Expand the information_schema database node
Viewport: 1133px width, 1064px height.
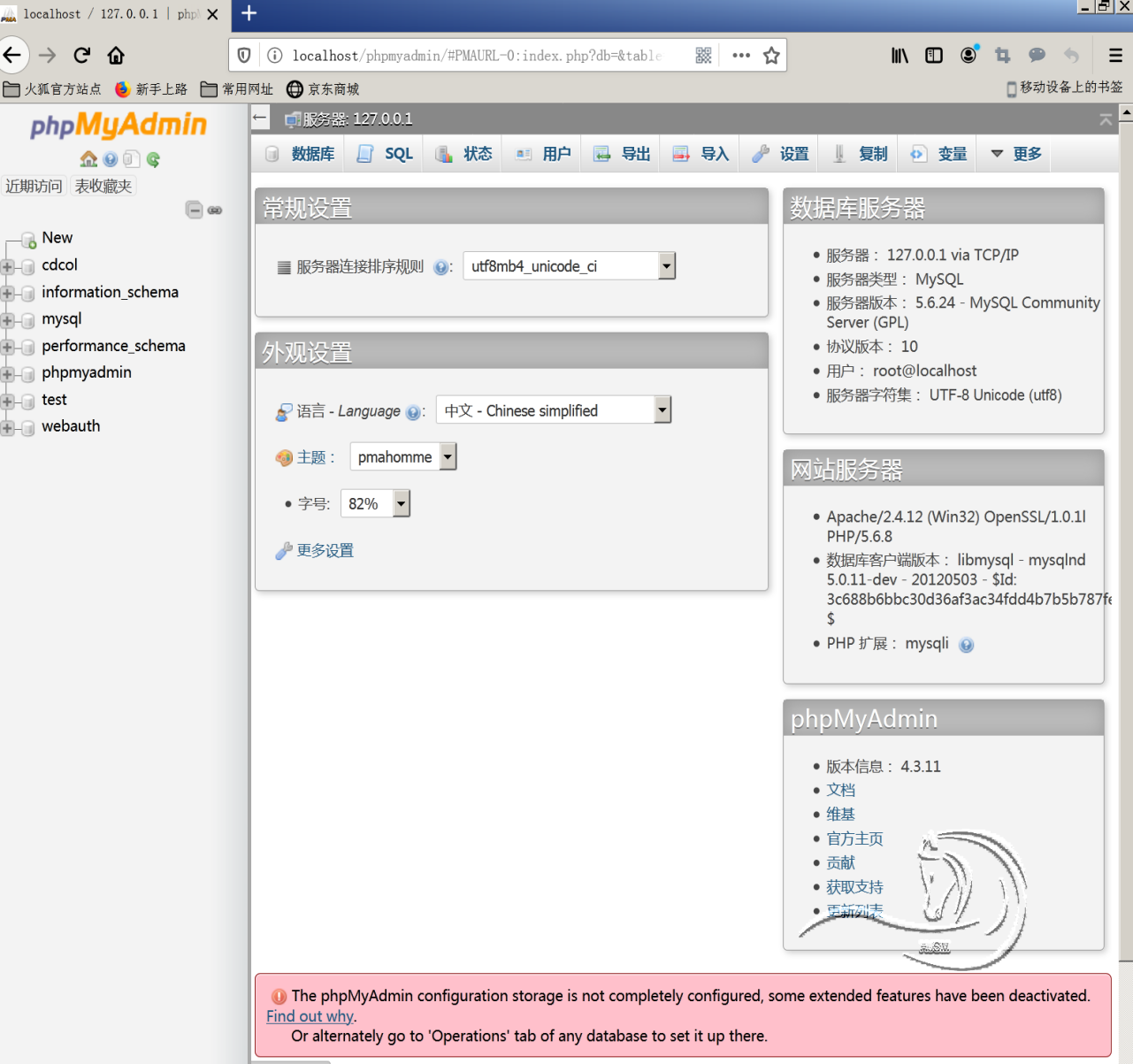[x=7, y=293]
